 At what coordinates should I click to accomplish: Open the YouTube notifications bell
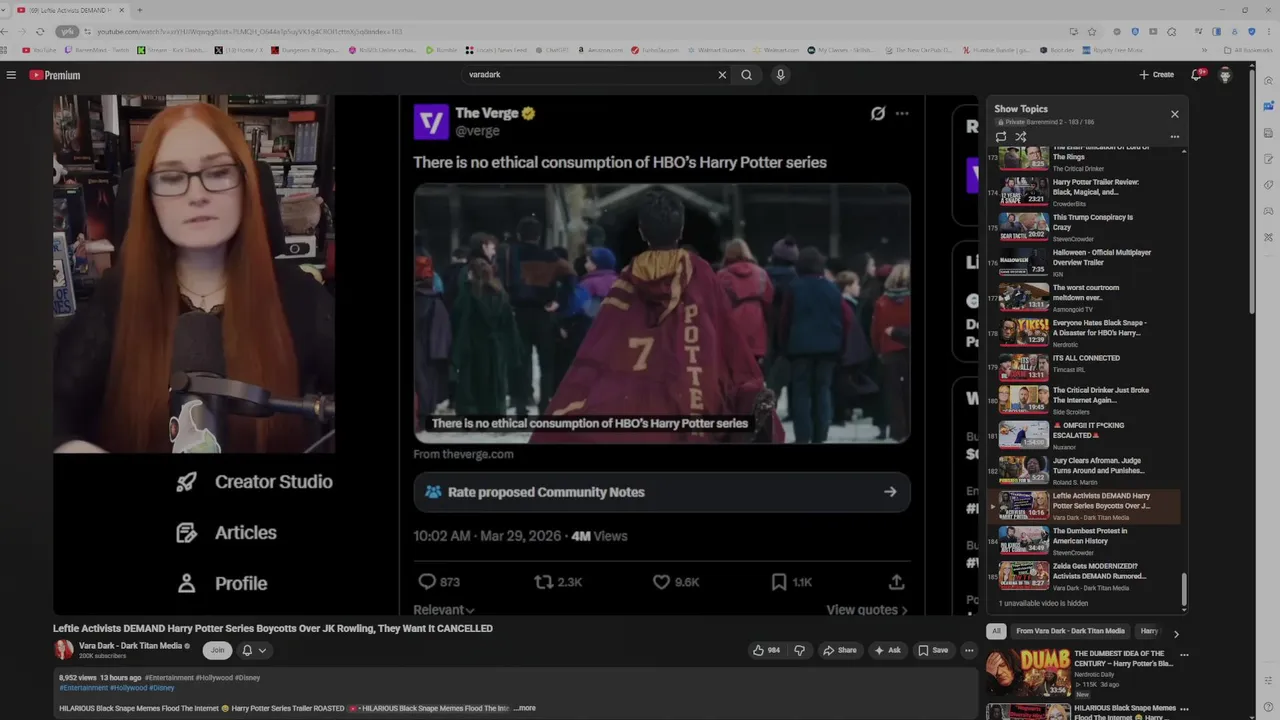coord(1196,75)
